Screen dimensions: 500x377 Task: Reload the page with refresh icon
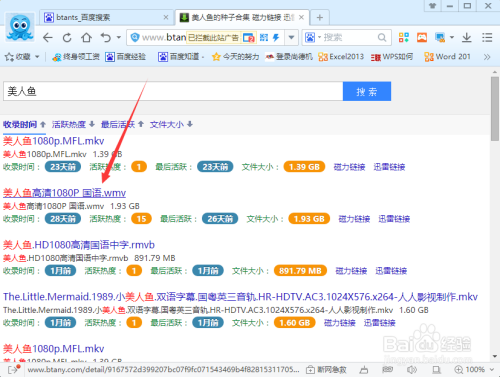click(x=67, y=37)
